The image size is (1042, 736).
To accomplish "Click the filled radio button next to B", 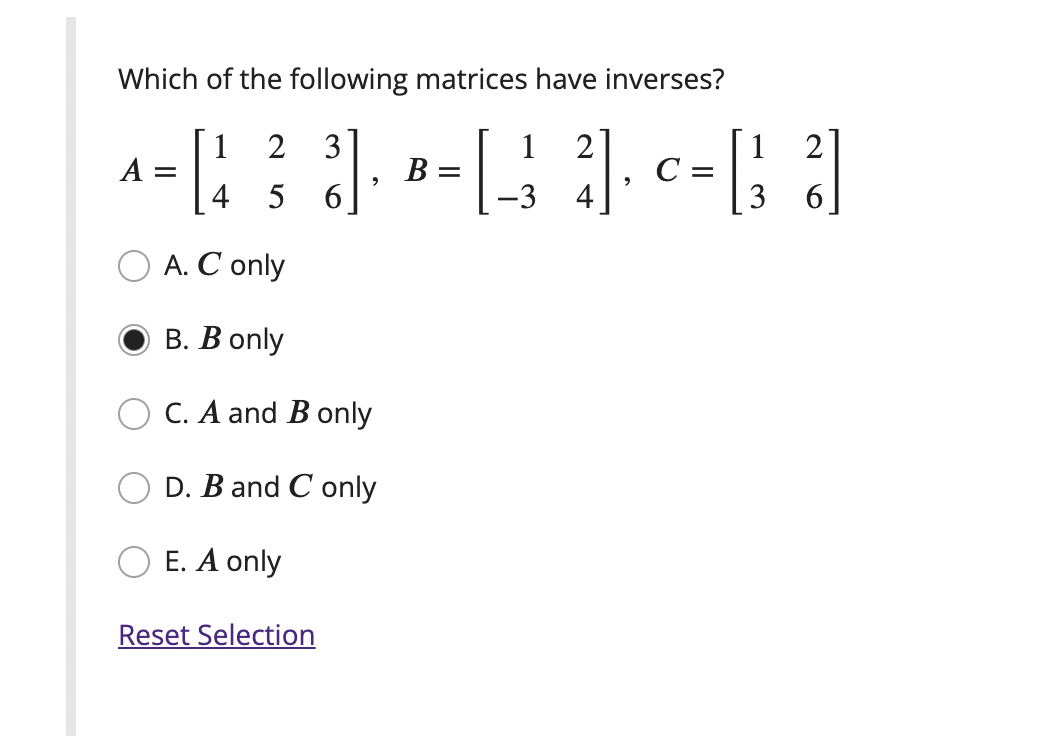I will [133, 339].
